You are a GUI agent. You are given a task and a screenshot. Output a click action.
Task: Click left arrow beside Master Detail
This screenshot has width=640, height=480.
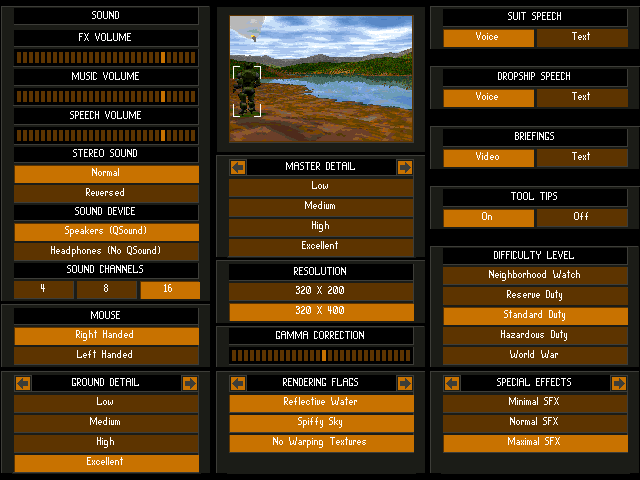click(x=238, y=167)
